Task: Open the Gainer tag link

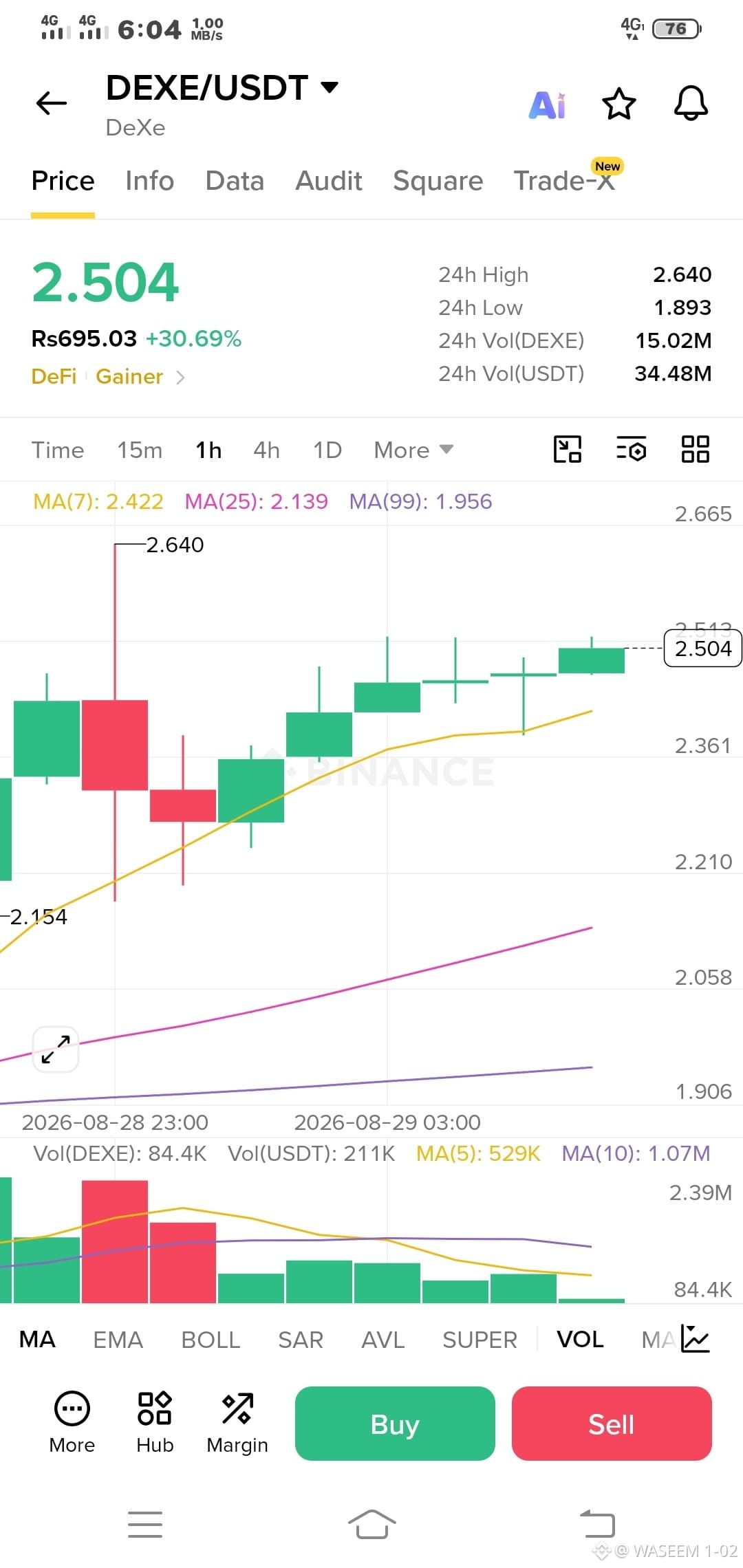Action: (129, 377)
